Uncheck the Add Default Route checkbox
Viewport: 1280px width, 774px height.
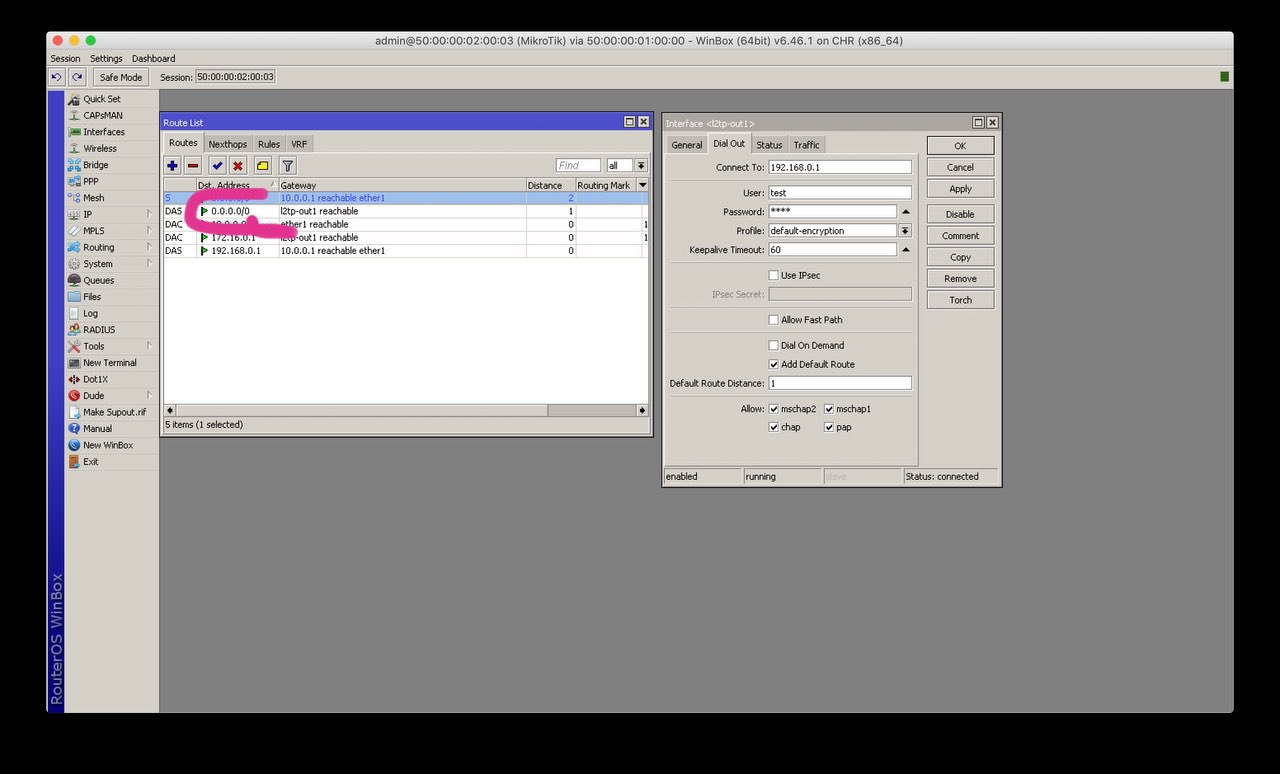[773, 364]
